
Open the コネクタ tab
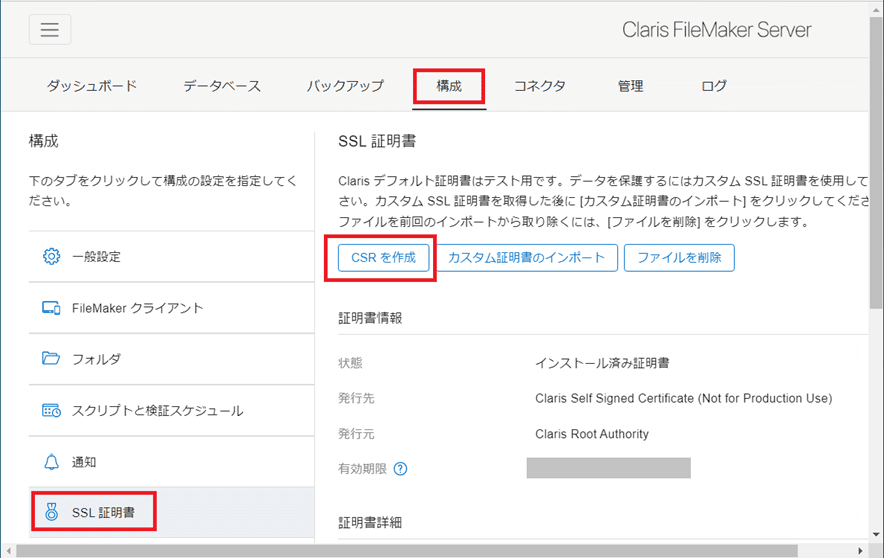(x=540, y=86)
